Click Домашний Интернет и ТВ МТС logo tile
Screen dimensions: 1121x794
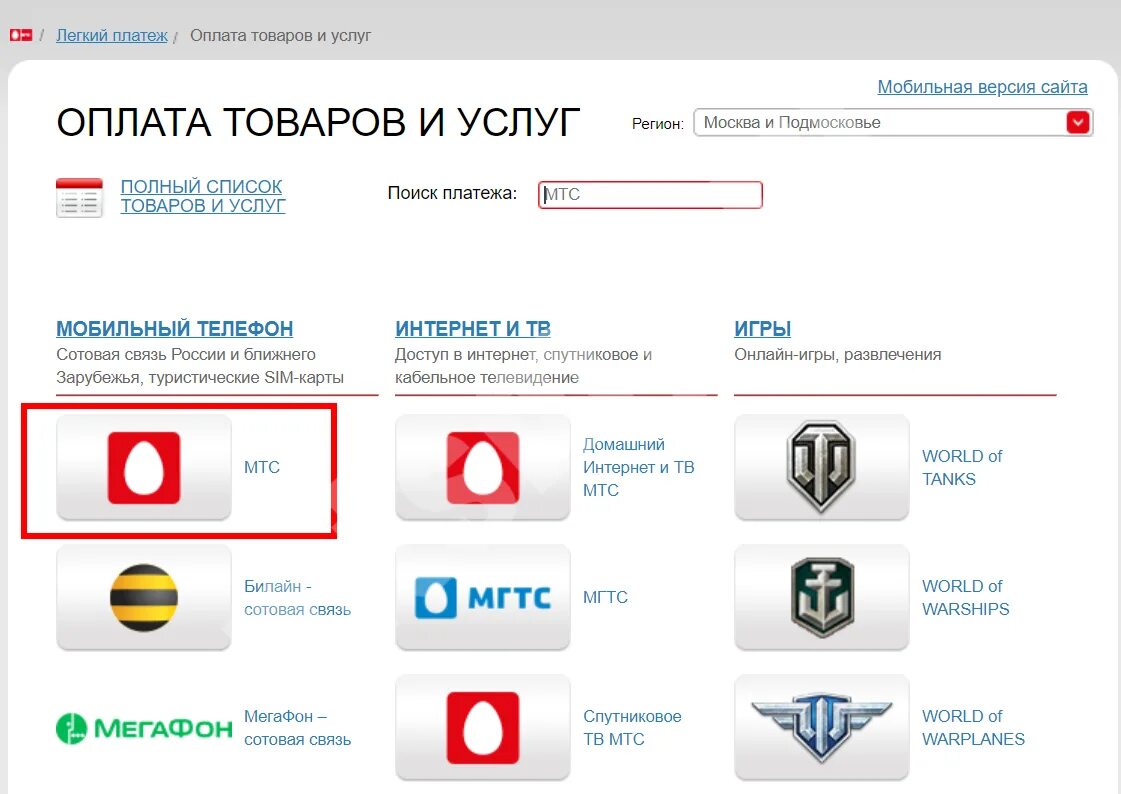[x=483, y=467]
